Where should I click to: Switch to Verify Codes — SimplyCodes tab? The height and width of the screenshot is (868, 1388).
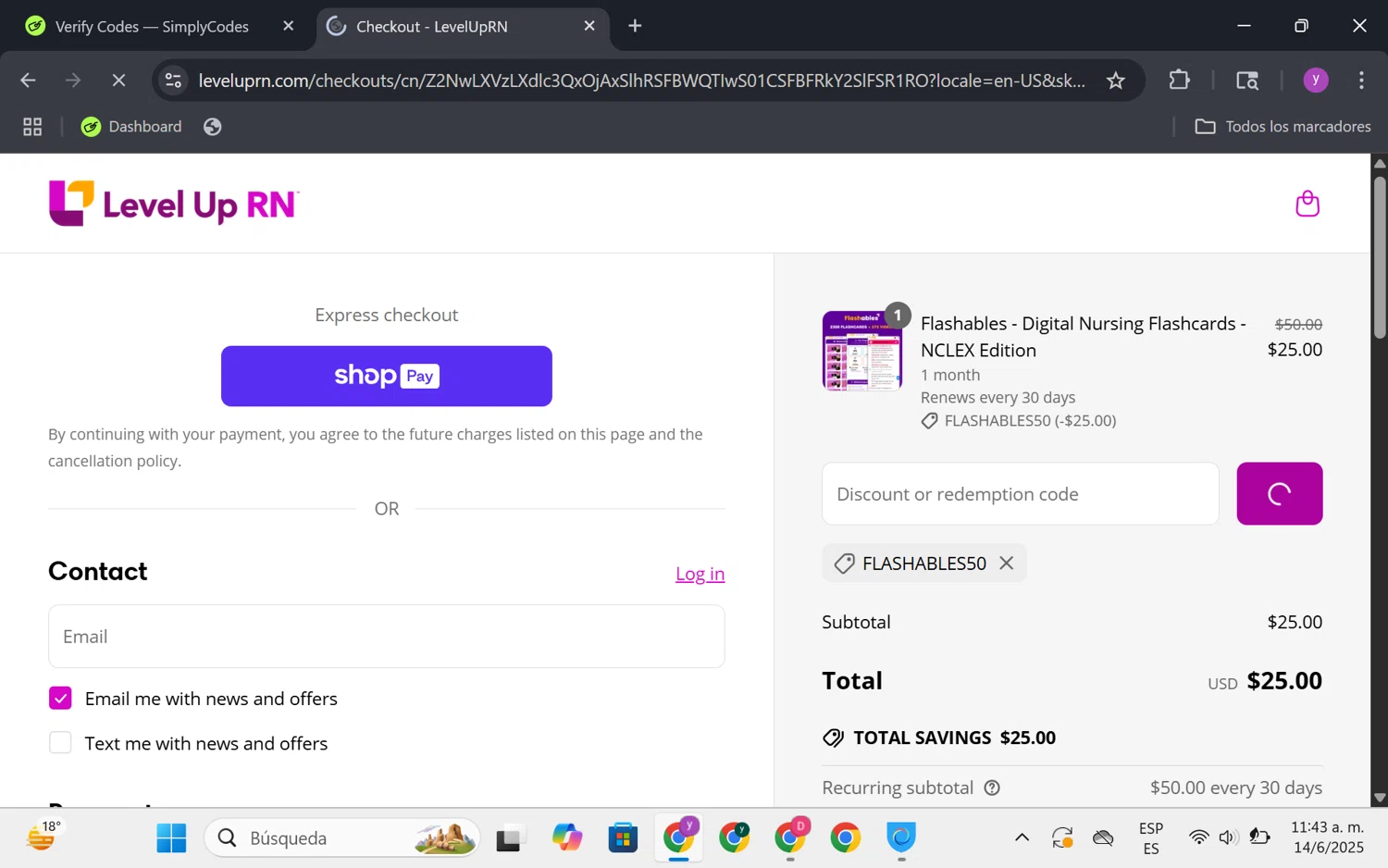153,27
